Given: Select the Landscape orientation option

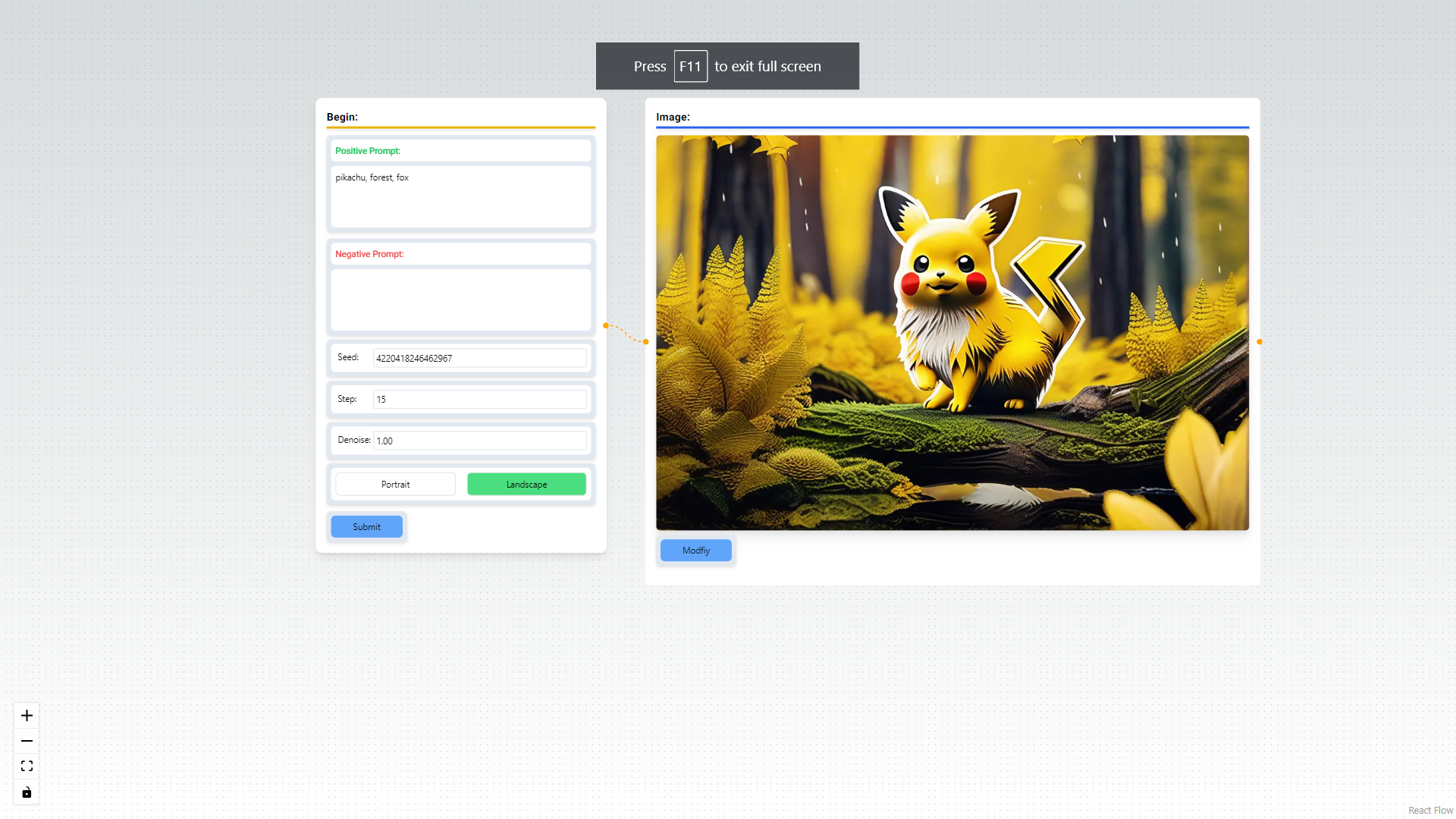Looking at the screenshot, I should pyautogui.click(x=526, y=484).
